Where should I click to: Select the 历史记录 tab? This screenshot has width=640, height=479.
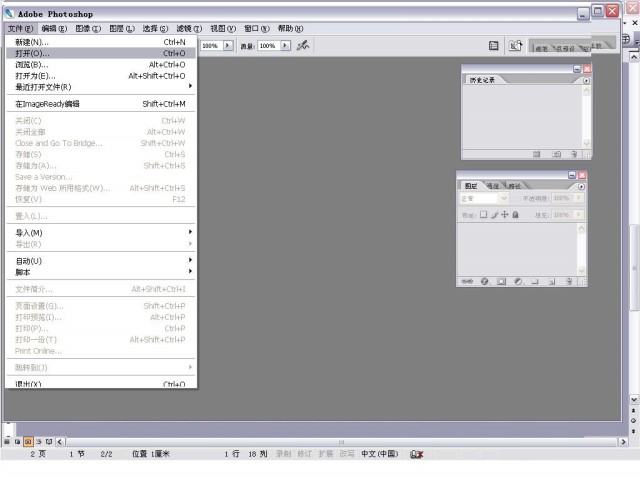[x=482, y=80]
